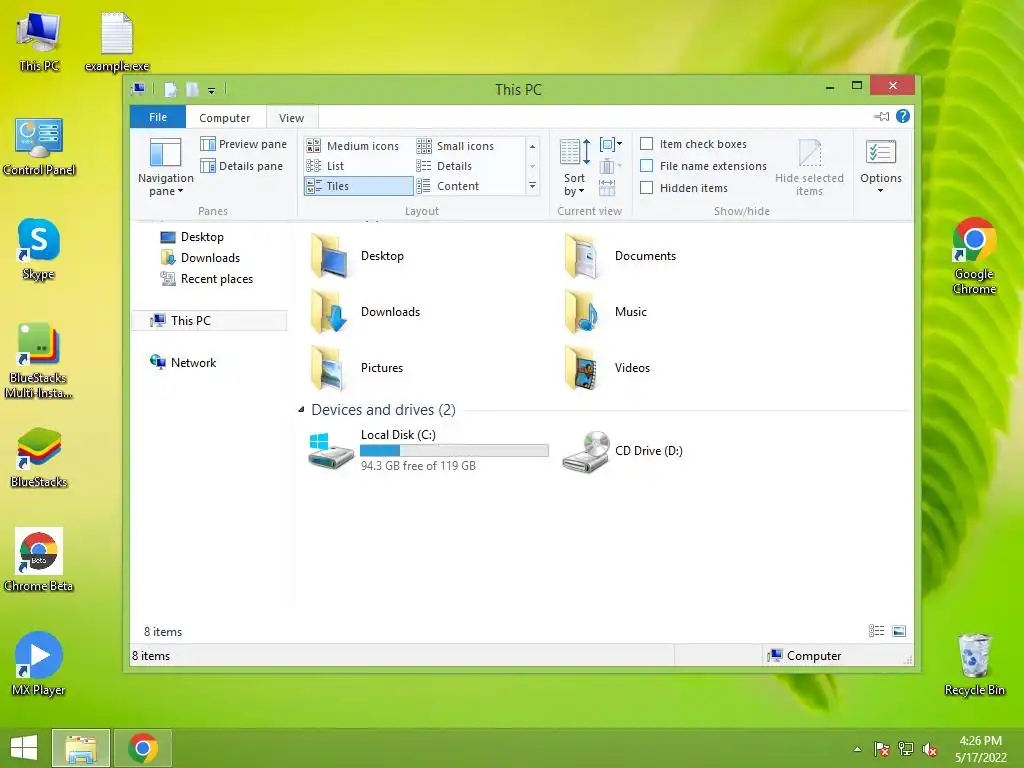Click the Action Center flag tray icon

point(881,749)
